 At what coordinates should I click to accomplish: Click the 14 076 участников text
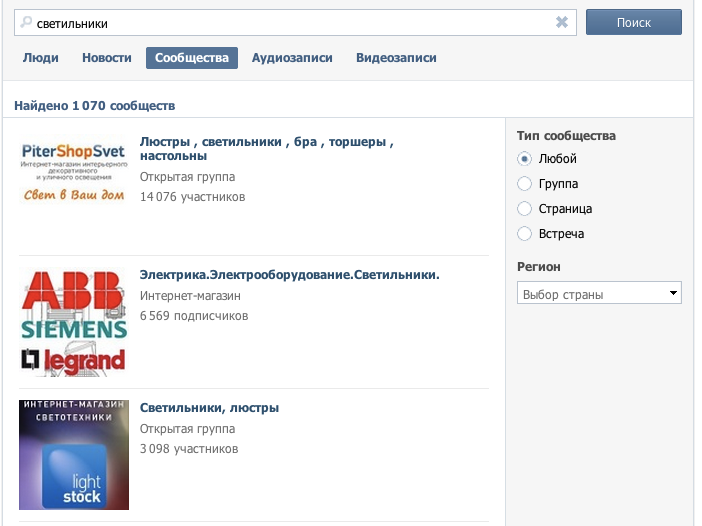click(x=193, y=197)
